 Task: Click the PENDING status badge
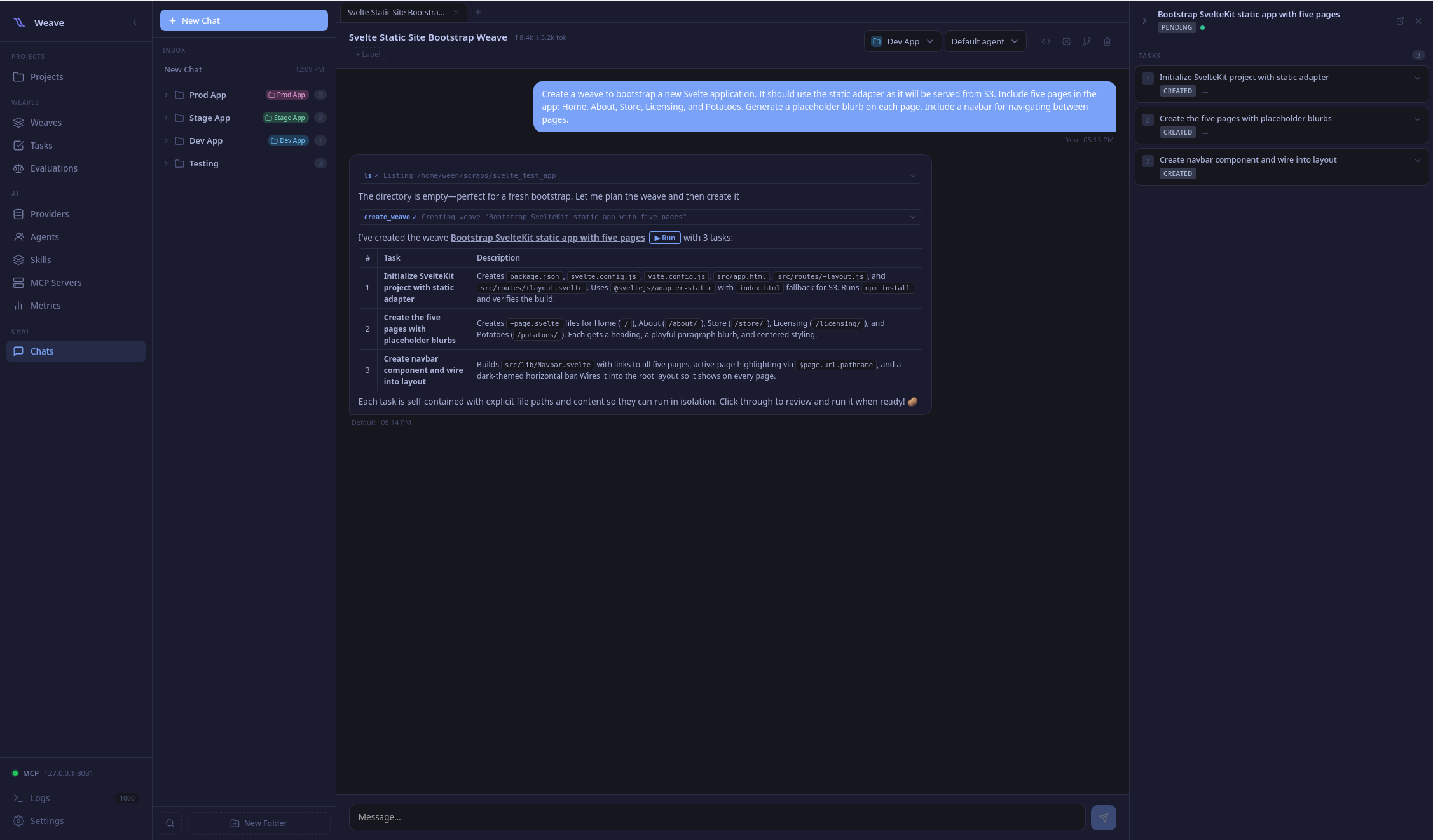1177,27
